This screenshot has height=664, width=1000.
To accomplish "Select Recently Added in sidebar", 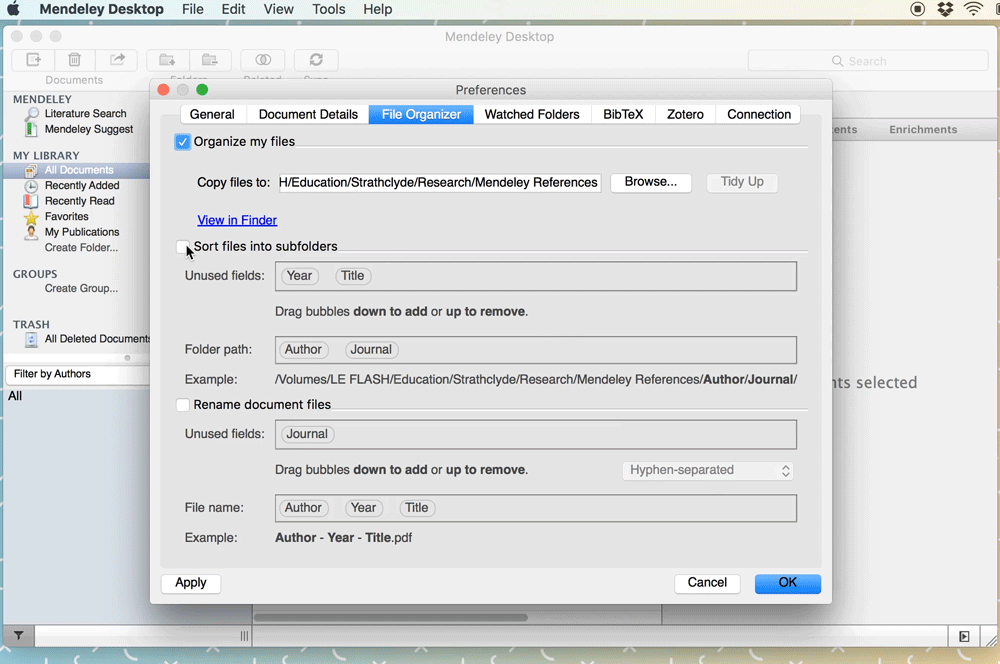I will click(82, 186).
